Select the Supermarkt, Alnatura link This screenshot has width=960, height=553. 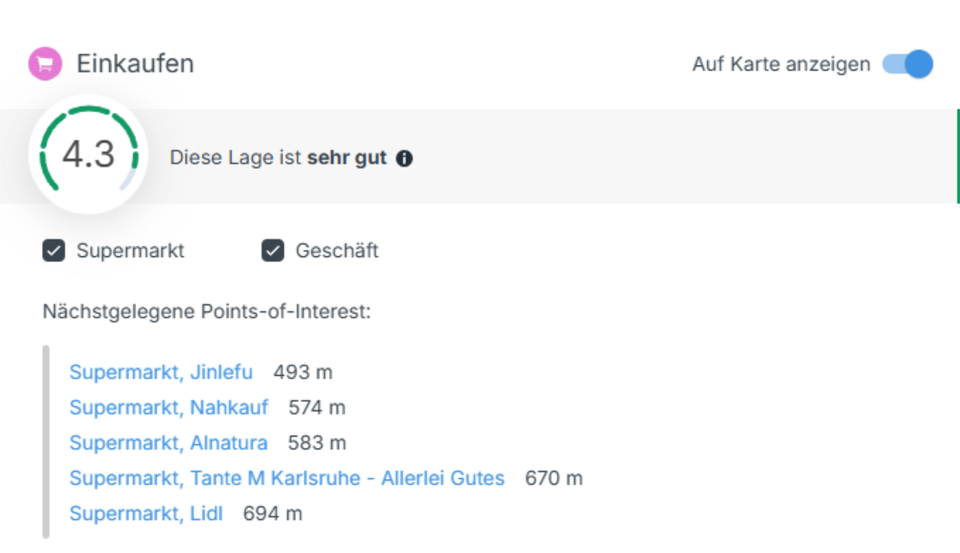point(168,443)
